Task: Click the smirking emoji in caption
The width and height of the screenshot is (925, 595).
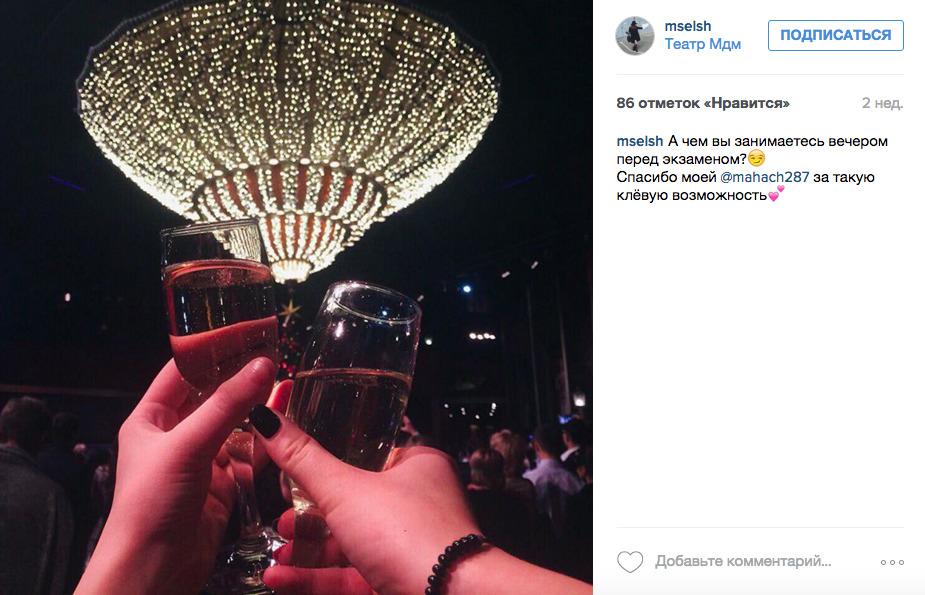Action: (756, 158)
